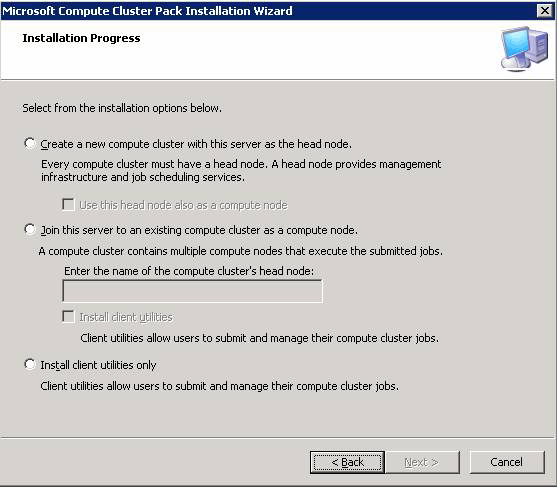Cancel the installation wizard
The height and width of the screenshot is (487, 557).
[507, 462]
